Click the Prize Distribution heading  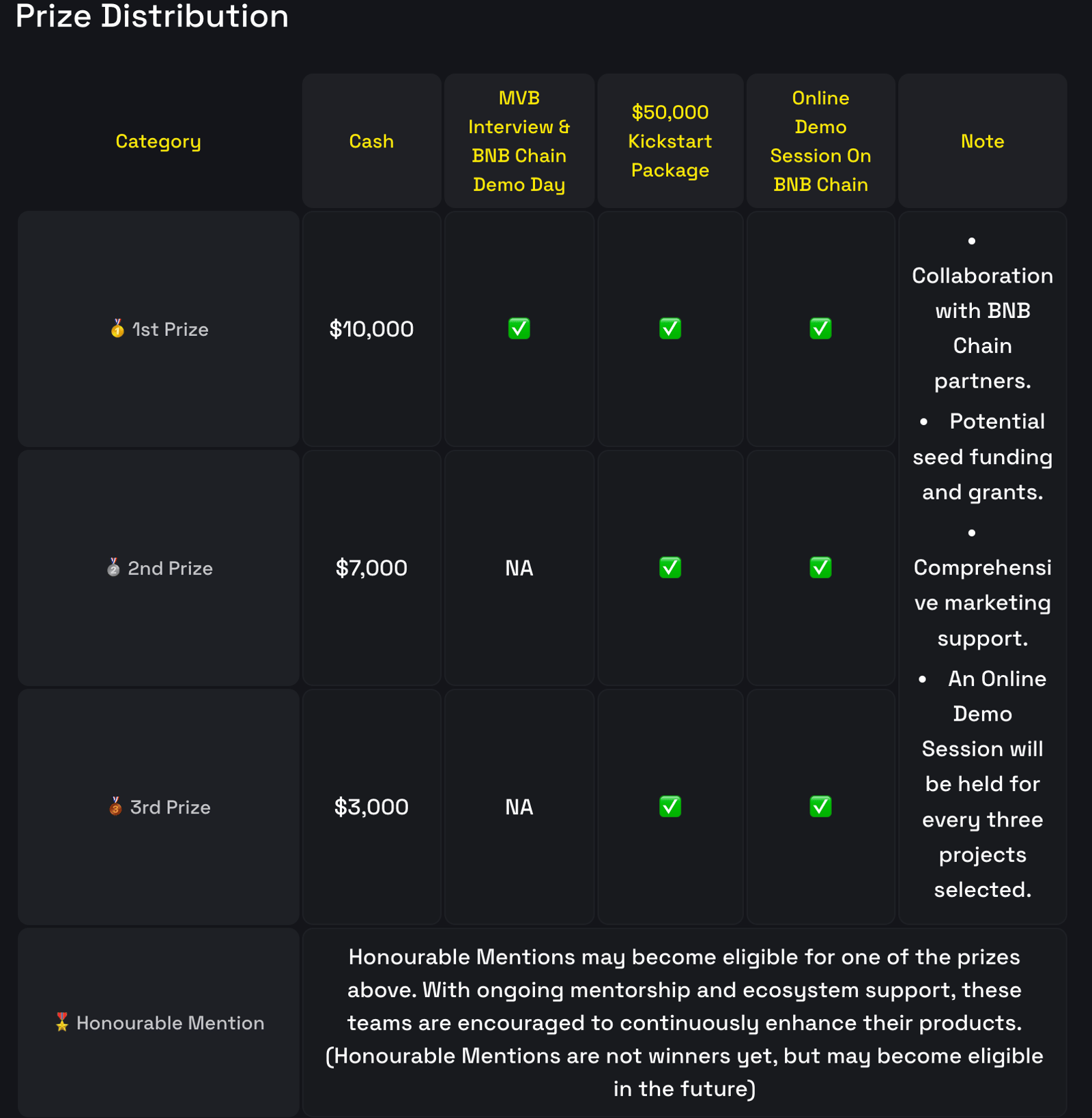click(152, 16)
